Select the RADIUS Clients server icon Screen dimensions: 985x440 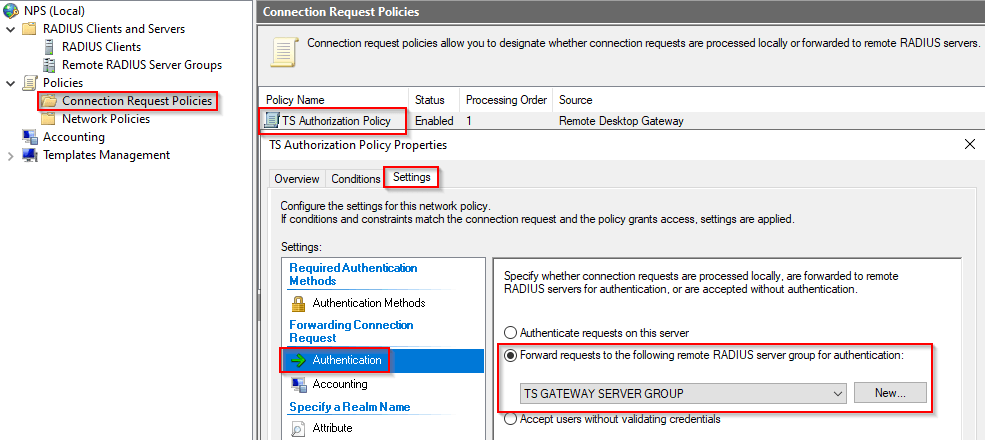[48, 47]
